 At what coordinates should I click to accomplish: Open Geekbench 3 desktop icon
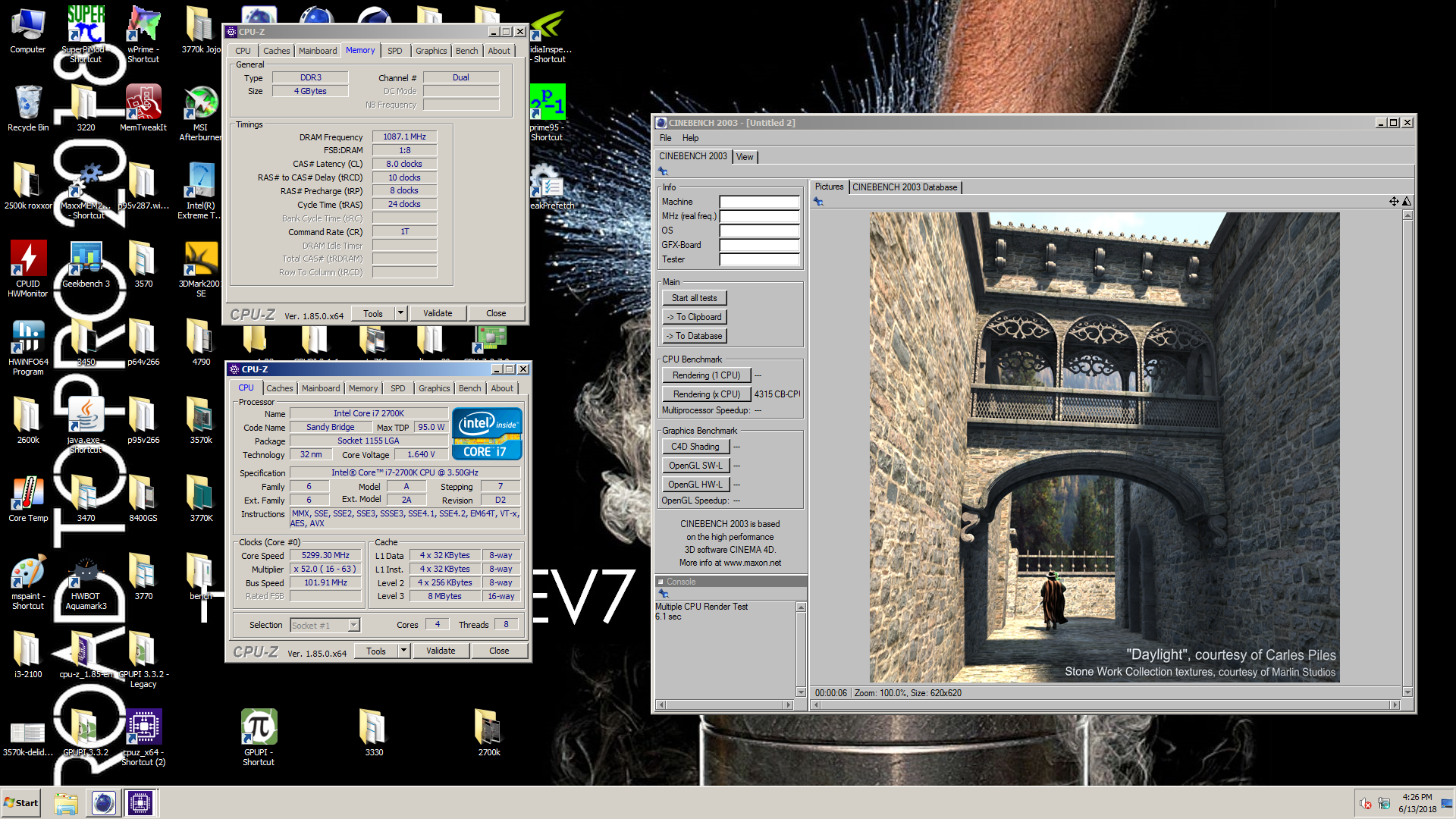[86, 265]
